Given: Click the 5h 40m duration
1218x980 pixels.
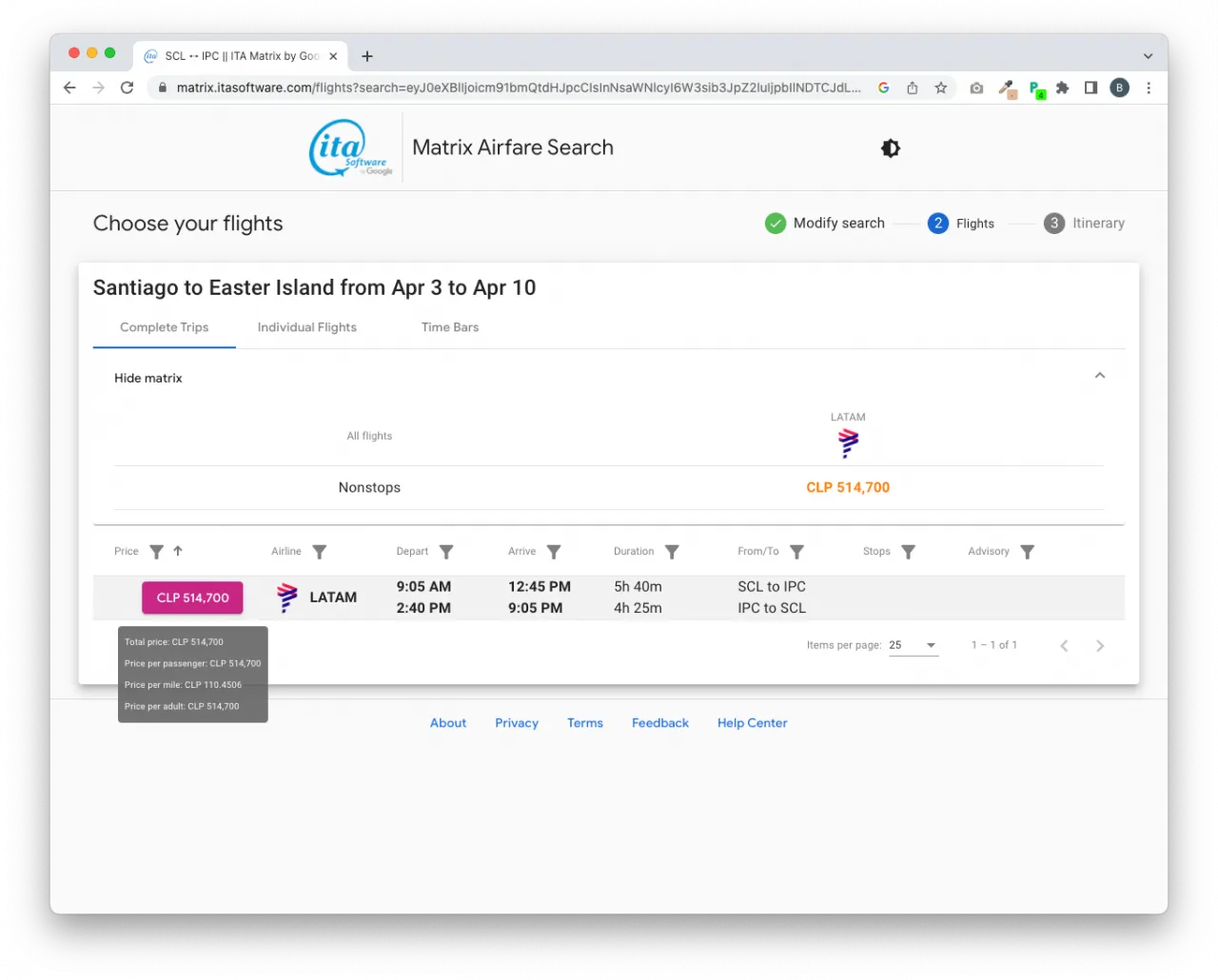Looking at the screenshot, I should 638,587.
